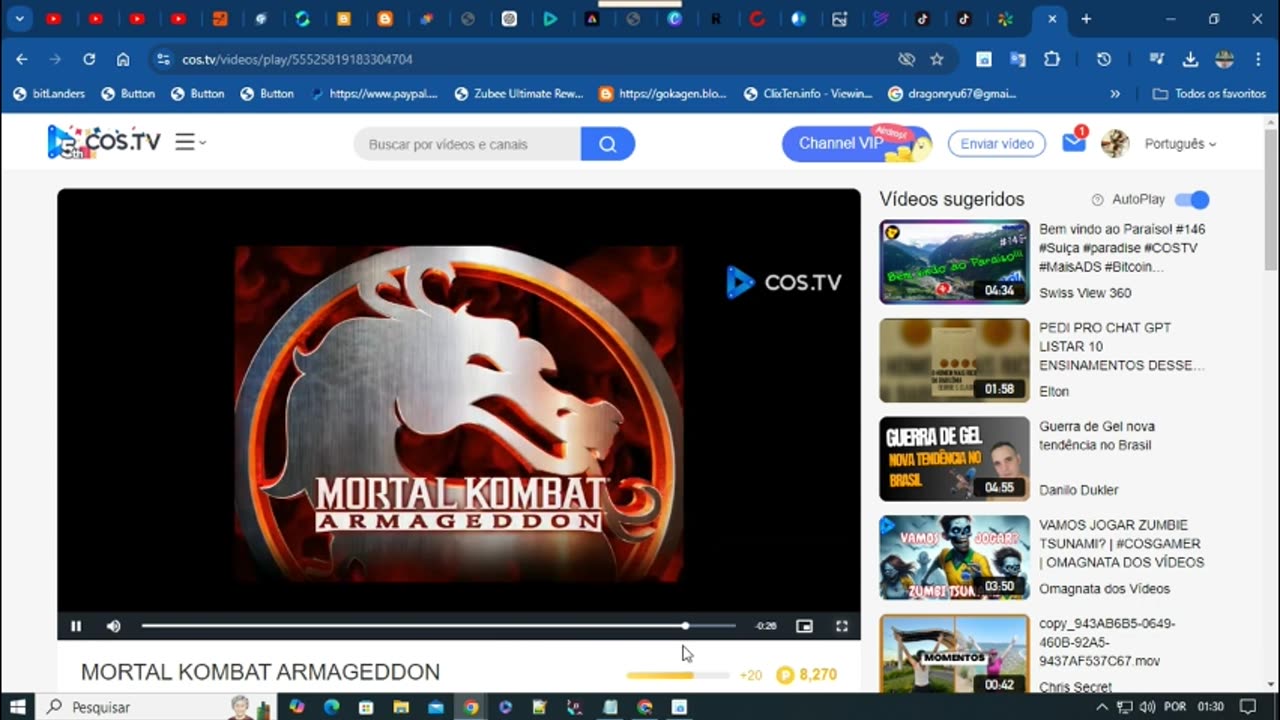Open the 'PEDI PRO CHAT GPT LISTAR 10' video title
This screenshot has width=1280, height=720.
[x=1121, y=346]
